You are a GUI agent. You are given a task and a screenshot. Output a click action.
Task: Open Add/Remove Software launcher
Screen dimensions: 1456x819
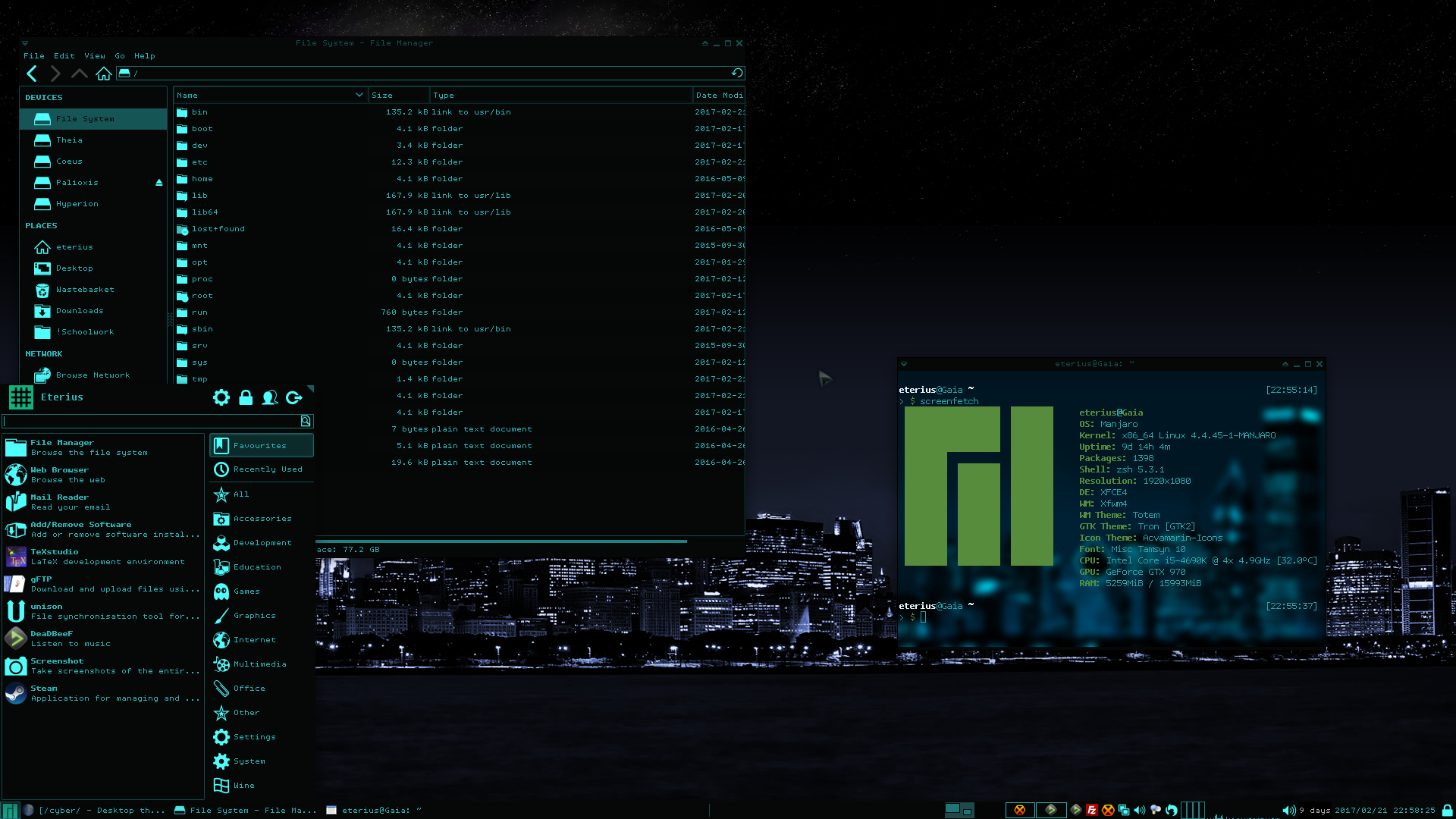tap(103, 529)
